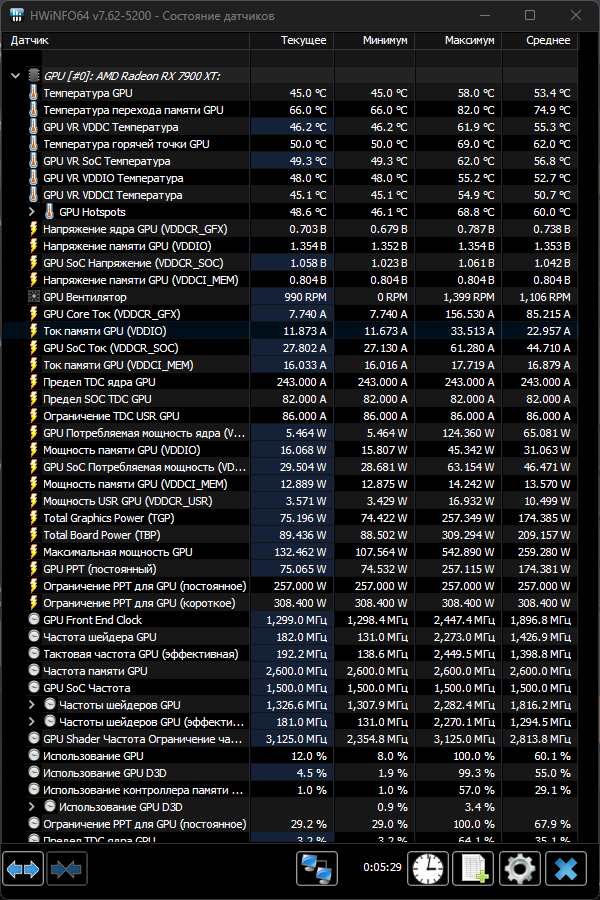Click lightning icon beside Максимальная мощность GPU
Screen dimensions: 600x900
click(34, 552)
